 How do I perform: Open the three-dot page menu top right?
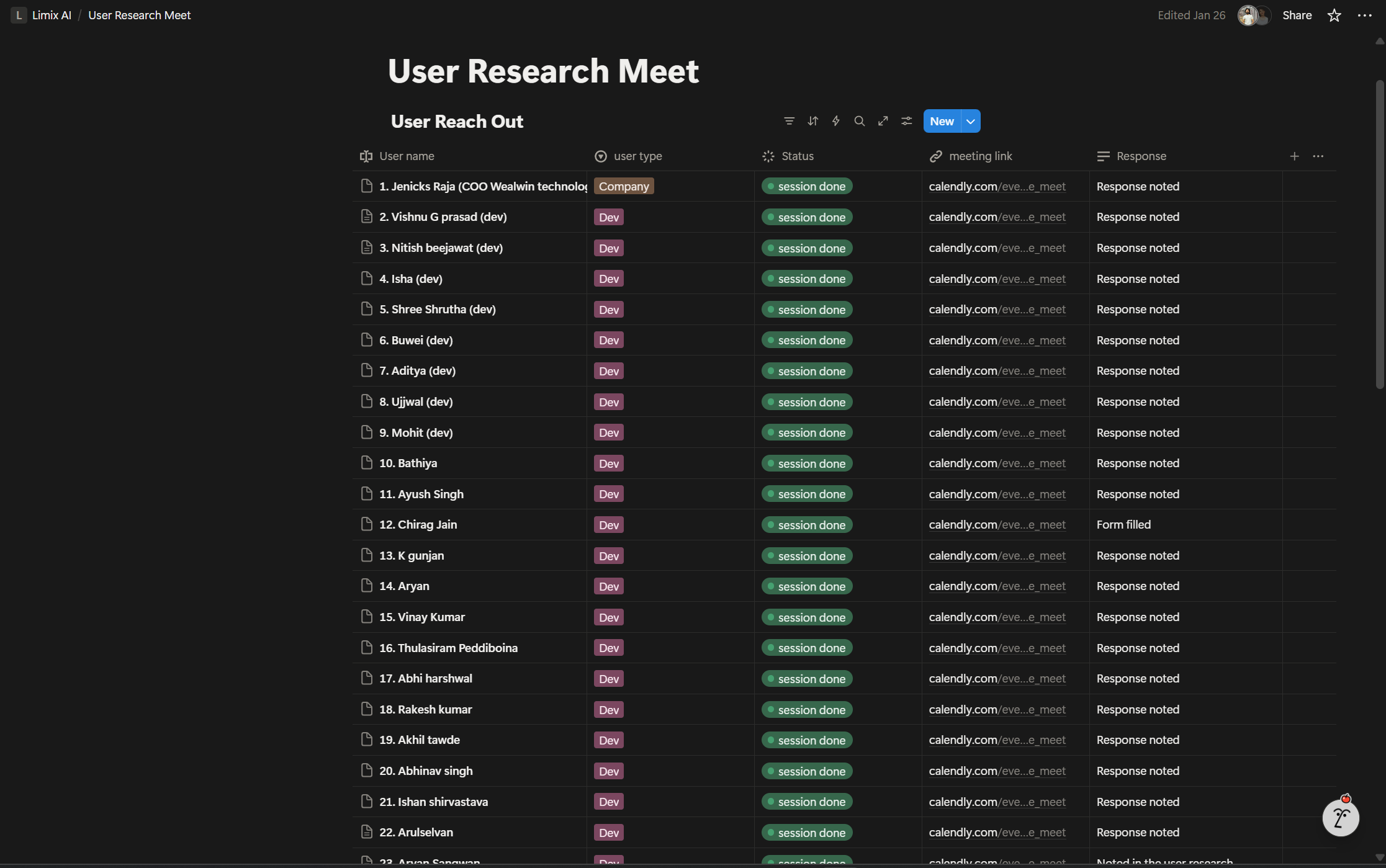1365,15
